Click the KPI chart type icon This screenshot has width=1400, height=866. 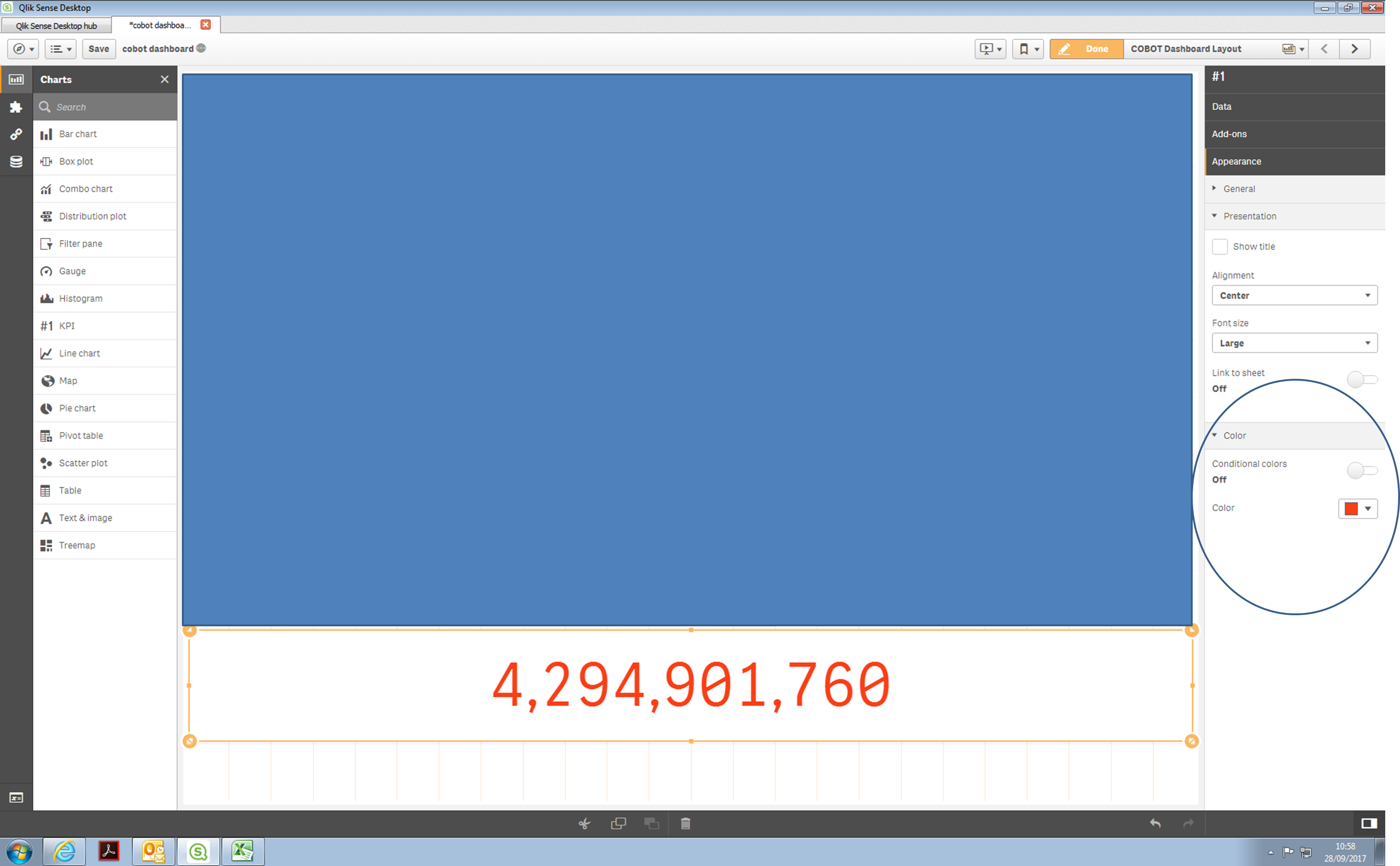pyautogui.click(x=46, y=326)
